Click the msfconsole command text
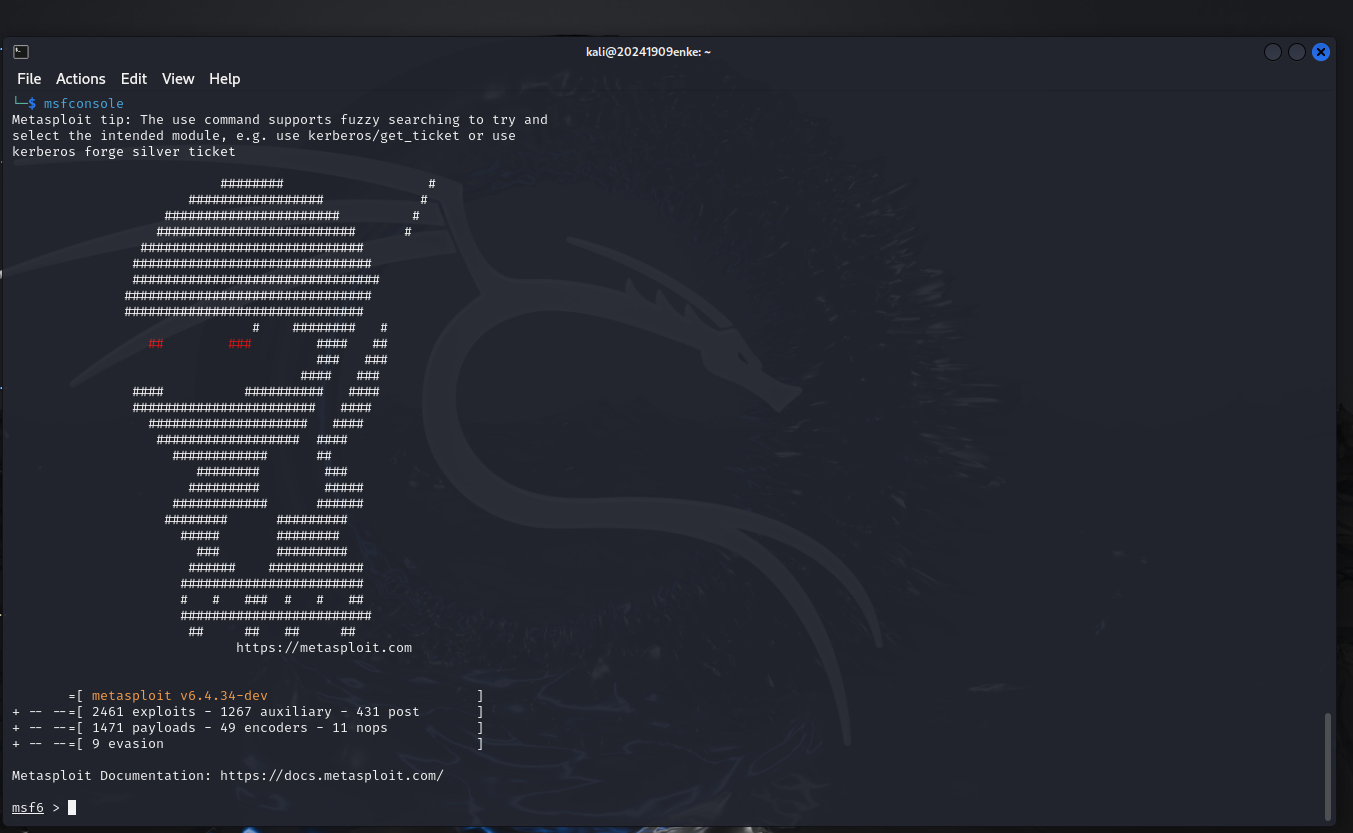This screenshot has width=1353, height=833. pos(84,103)
